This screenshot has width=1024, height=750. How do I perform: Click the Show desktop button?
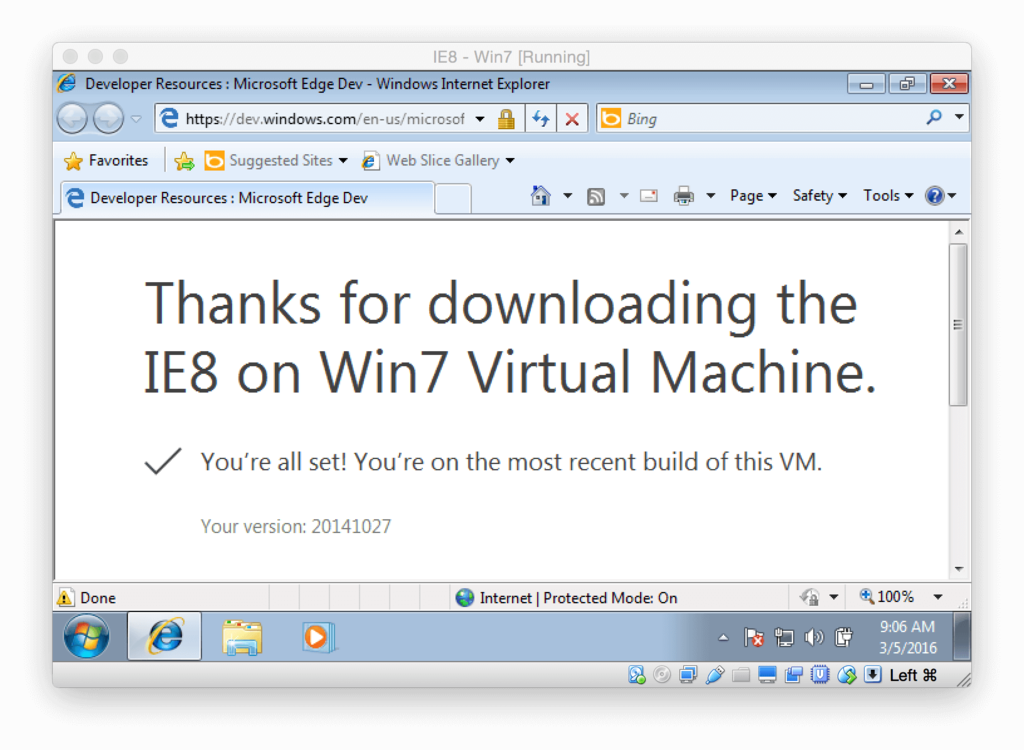point(961,637)
